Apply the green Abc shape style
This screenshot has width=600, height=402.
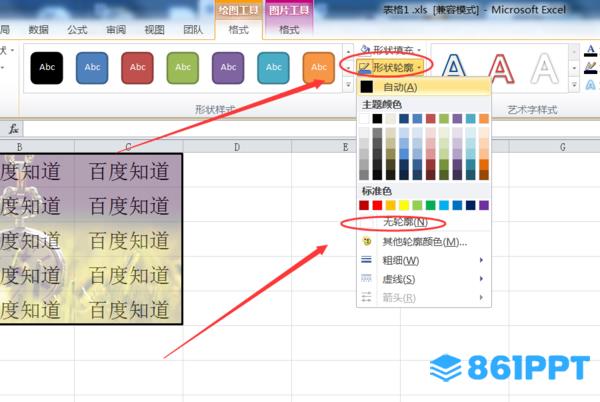click(183, 68)
